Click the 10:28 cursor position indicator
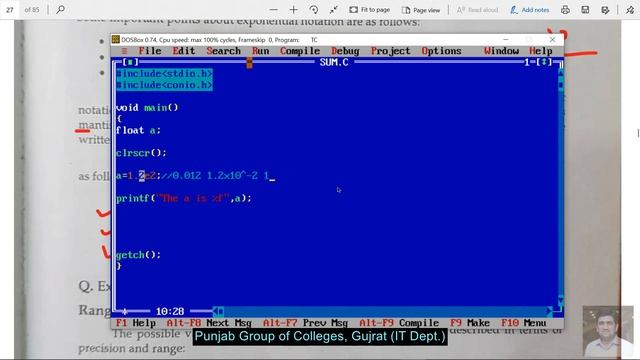This screenshot has height=360, width=640. [170, 311]
